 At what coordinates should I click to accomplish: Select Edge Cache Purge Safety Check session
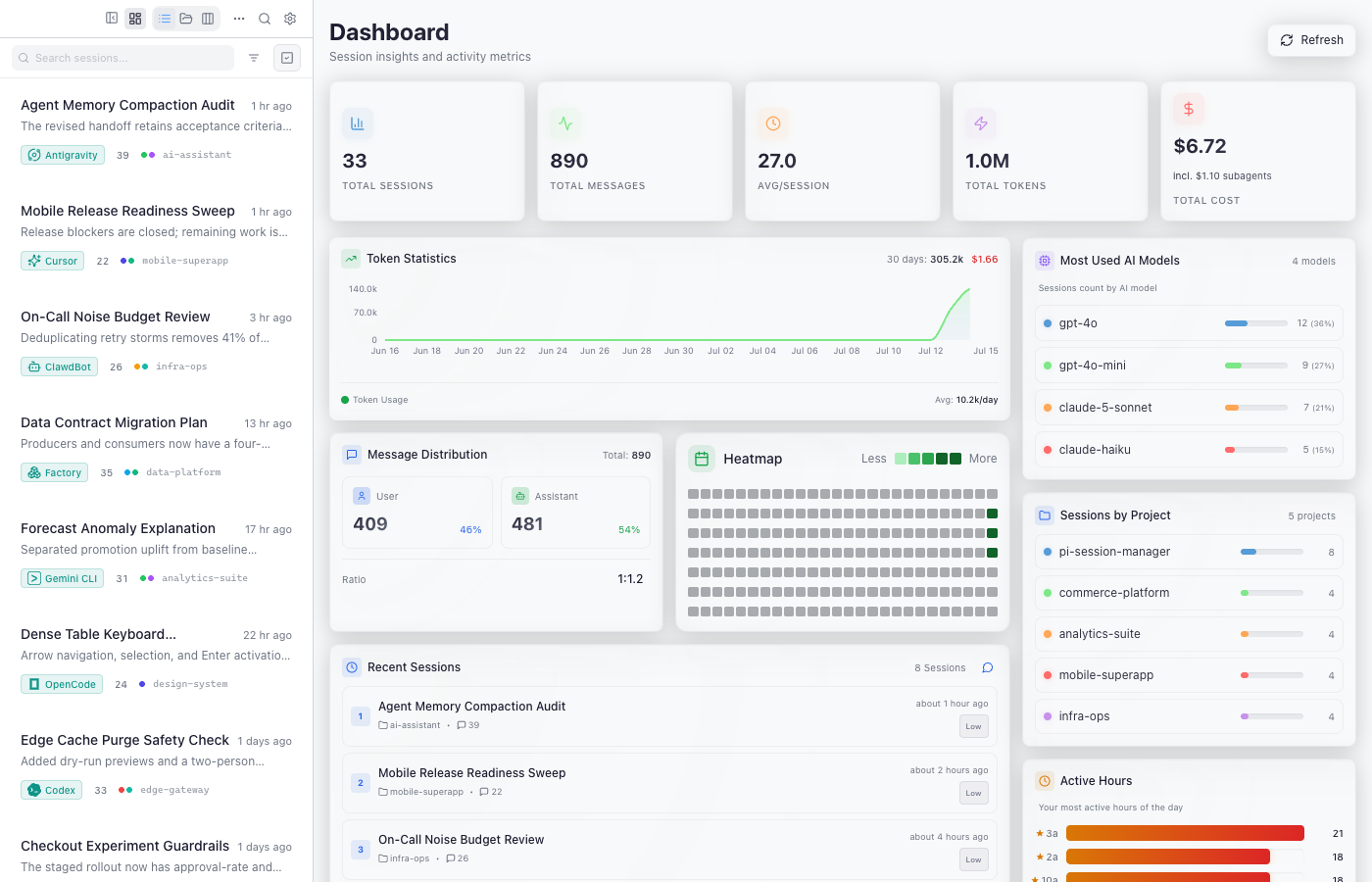[x=157, y=766]
